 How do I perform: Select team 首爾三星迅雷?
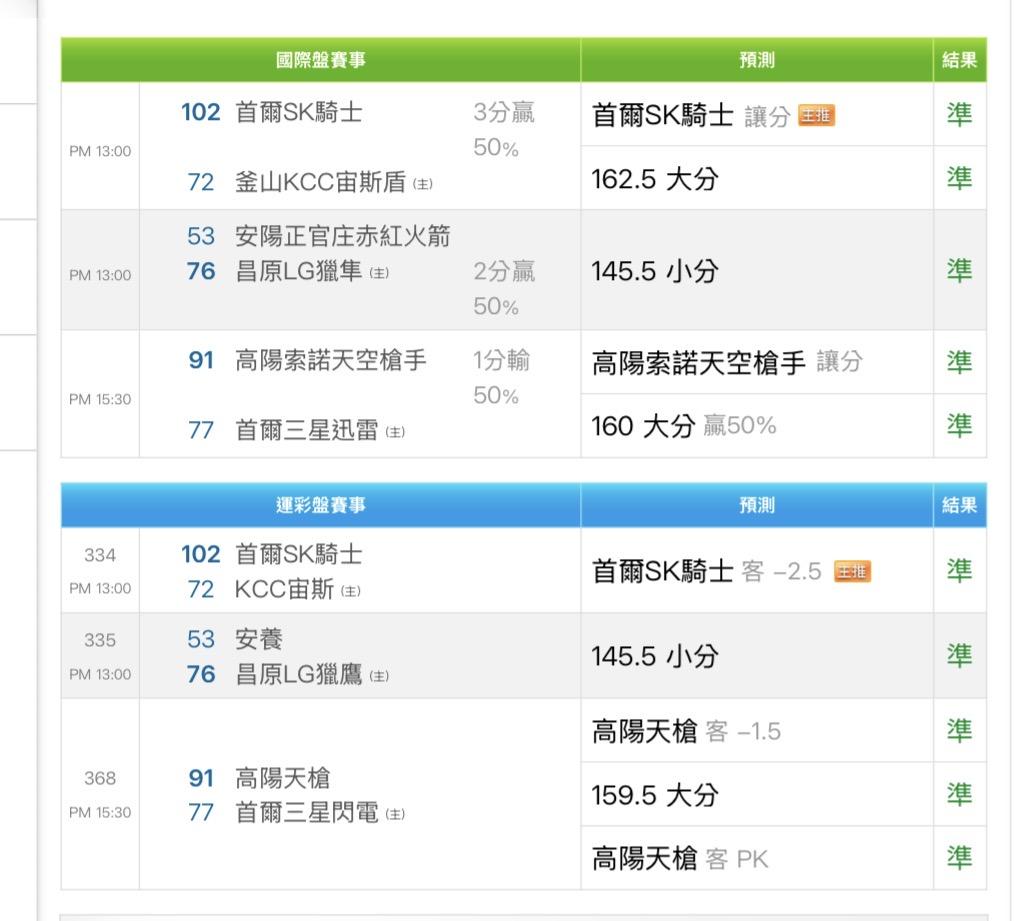pyautogui.click(x=307, y=430)
